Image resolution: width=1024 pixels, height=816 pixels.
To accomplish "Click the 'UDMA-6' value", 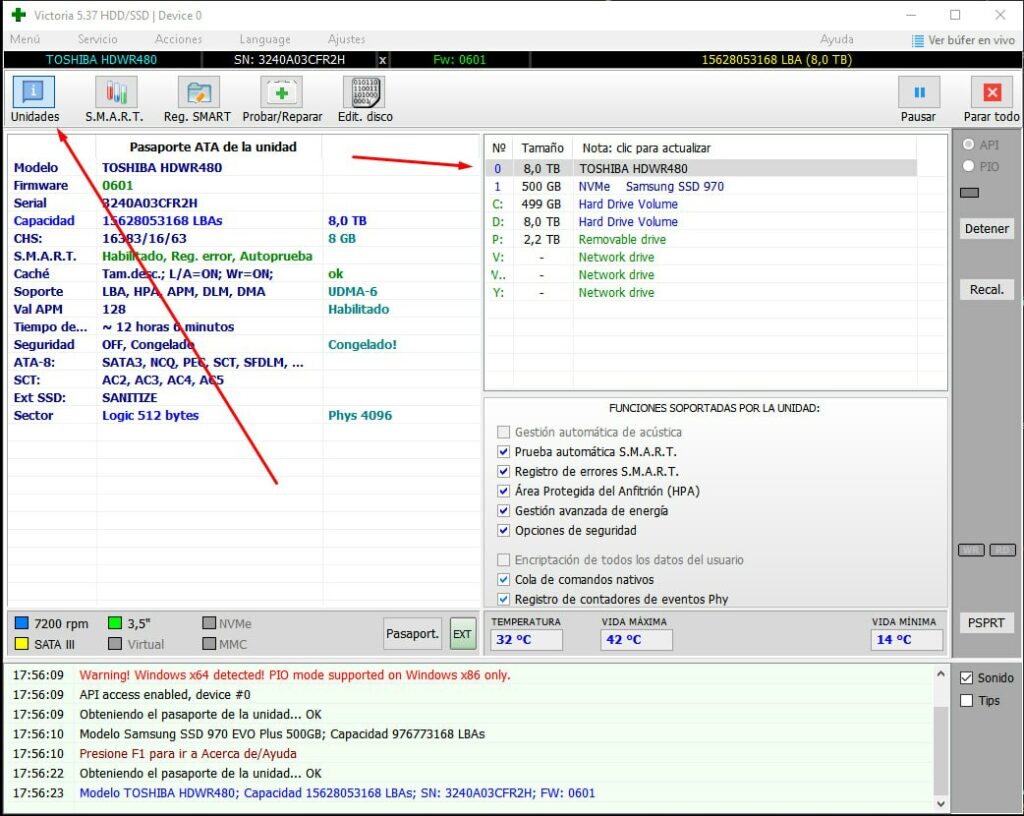I will 353,292.
